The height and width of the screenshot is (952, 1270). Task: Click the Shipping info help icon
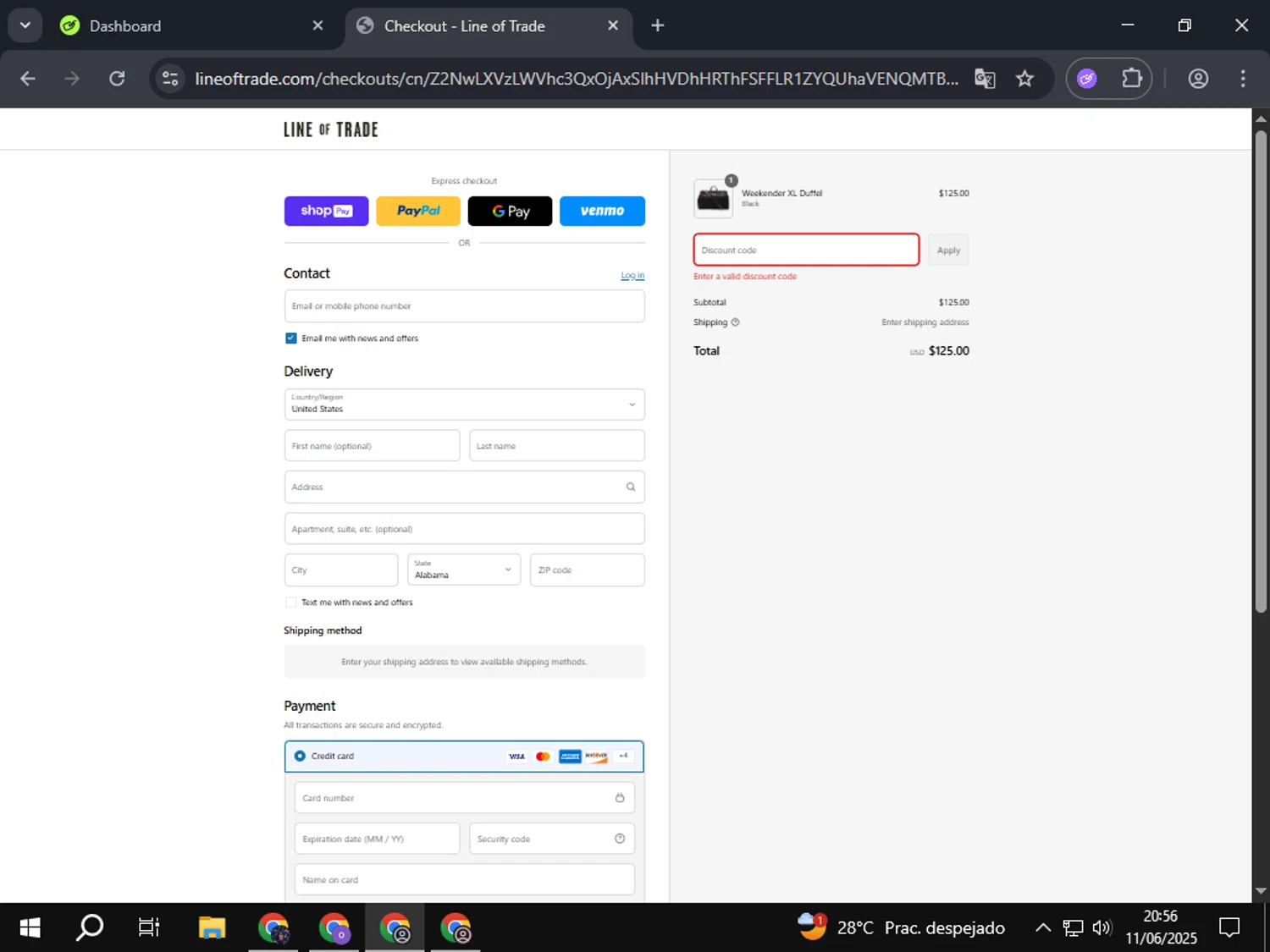(736, 322)
